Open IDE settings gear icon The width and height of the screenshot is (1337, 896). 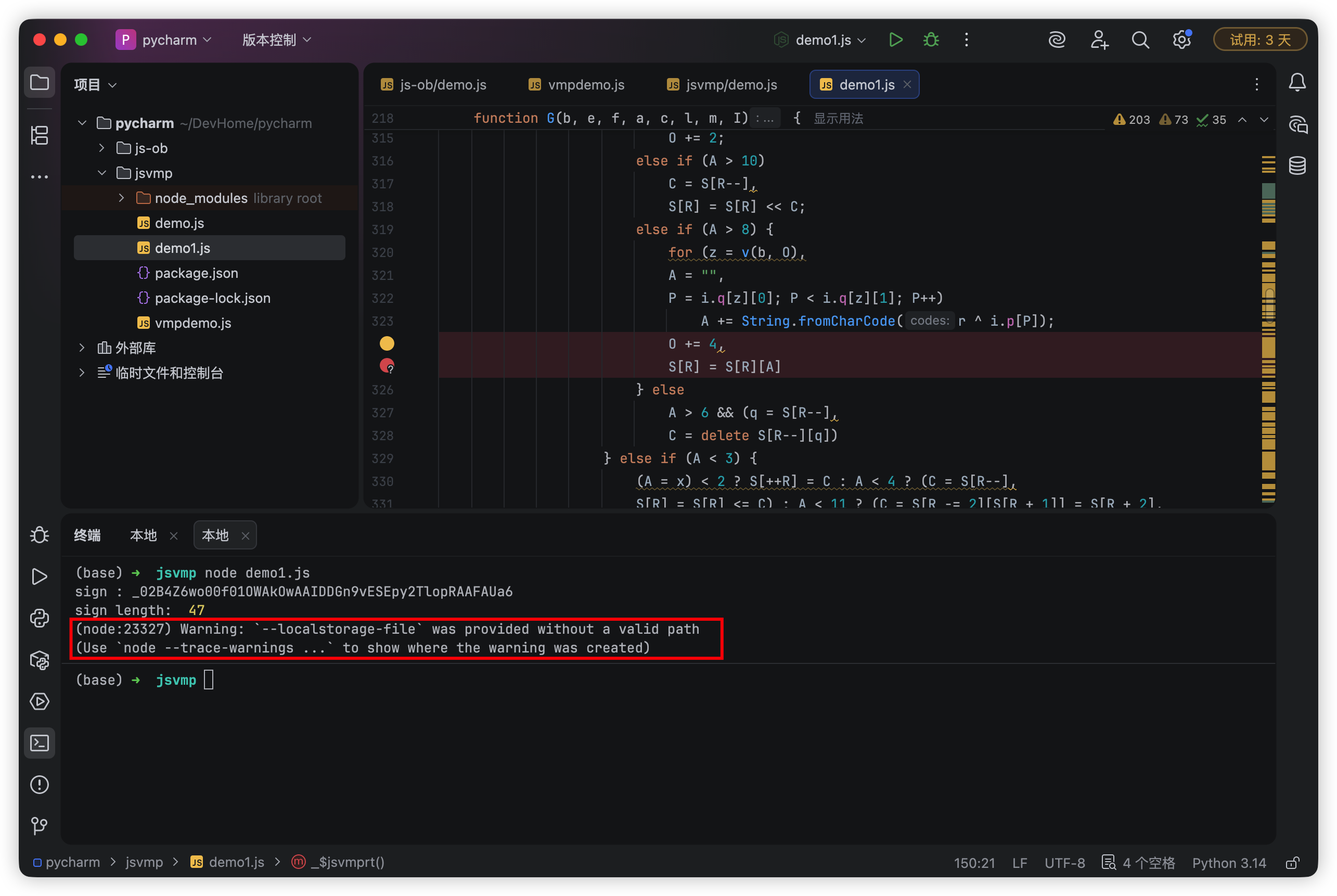[1181, 40]
